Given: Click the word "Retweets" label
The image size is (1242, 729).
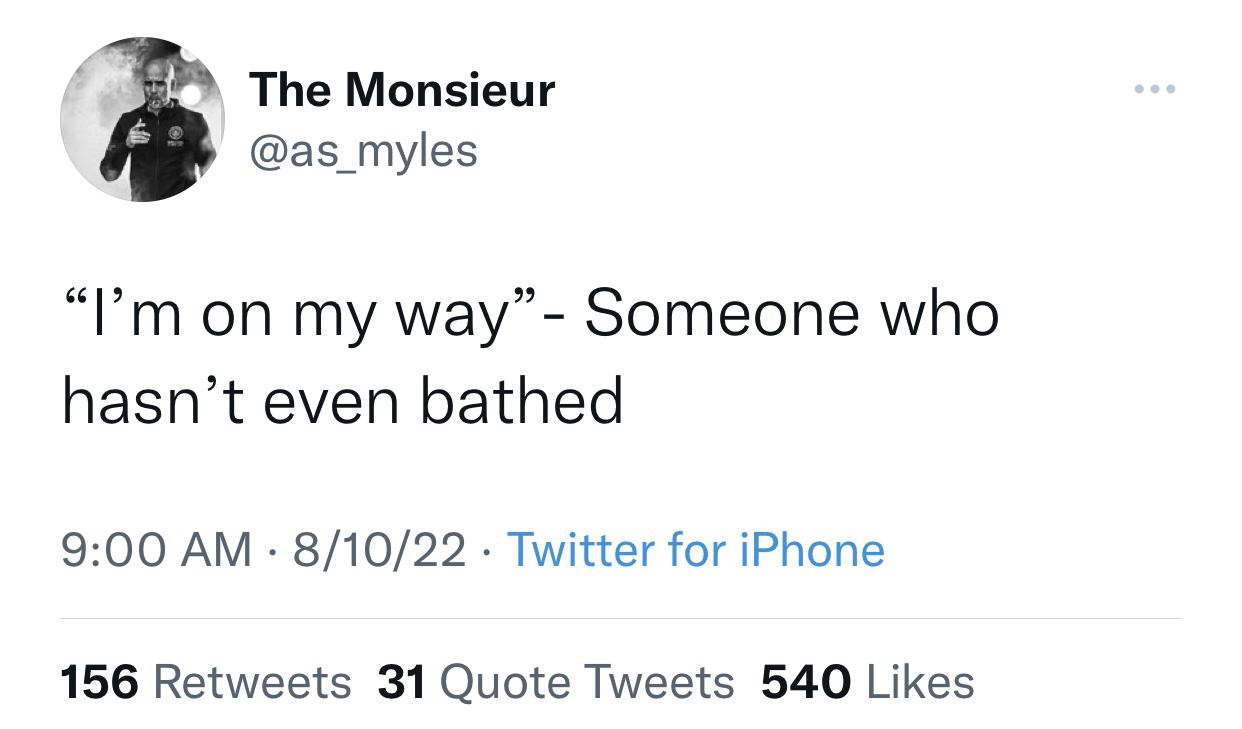Looking at the screenshot, I should tap(253, 682).
